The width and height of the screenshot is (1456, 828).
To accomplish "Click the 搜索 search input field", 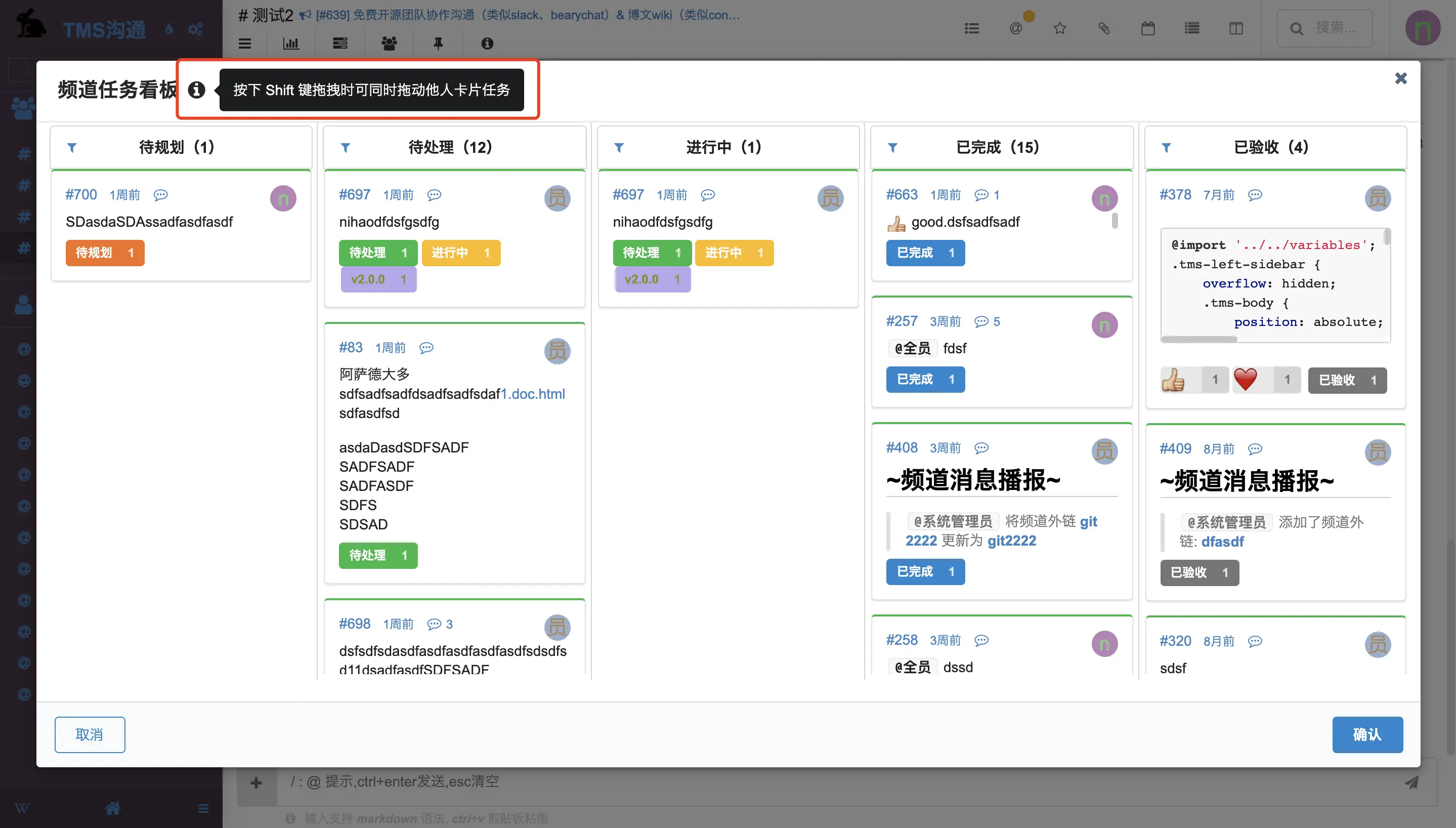I will click(x=1324, y=28).
